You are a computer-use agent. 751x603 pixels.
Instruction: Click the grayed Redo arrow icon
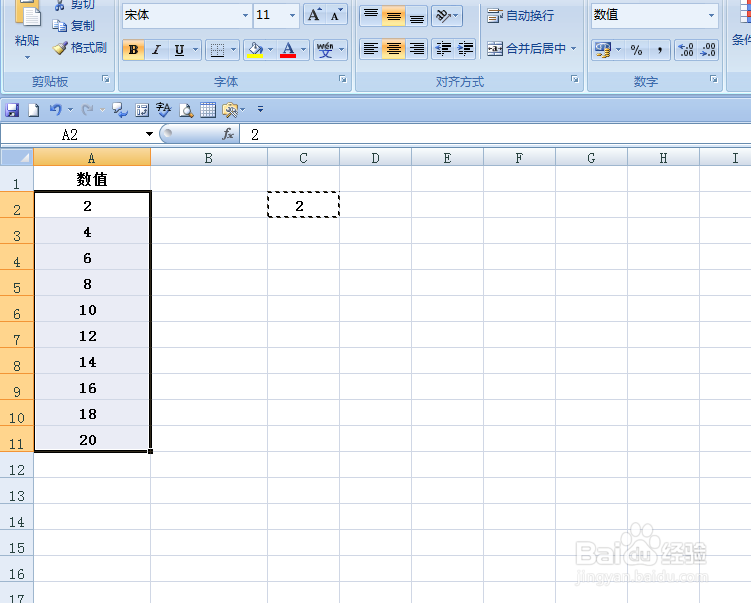click(87, 110)
